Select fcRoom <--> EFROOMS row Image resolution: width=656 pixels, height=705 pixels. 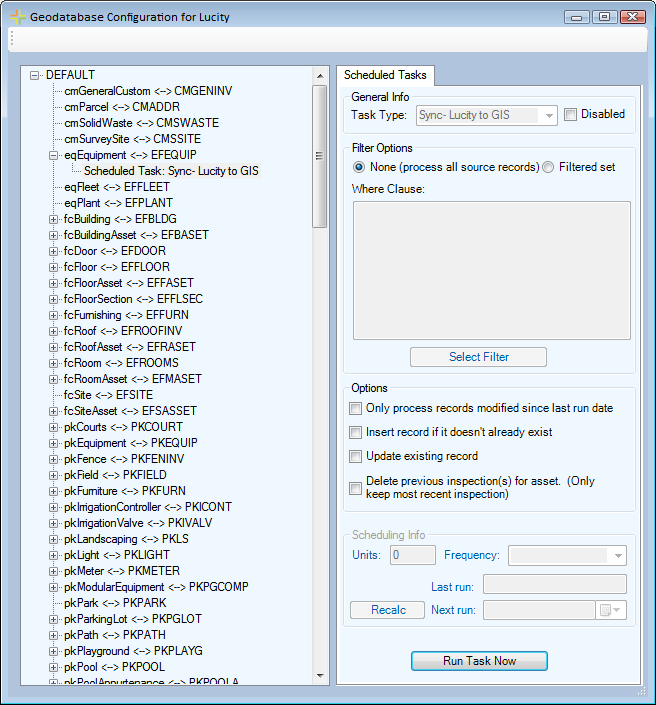click(121, 363)
